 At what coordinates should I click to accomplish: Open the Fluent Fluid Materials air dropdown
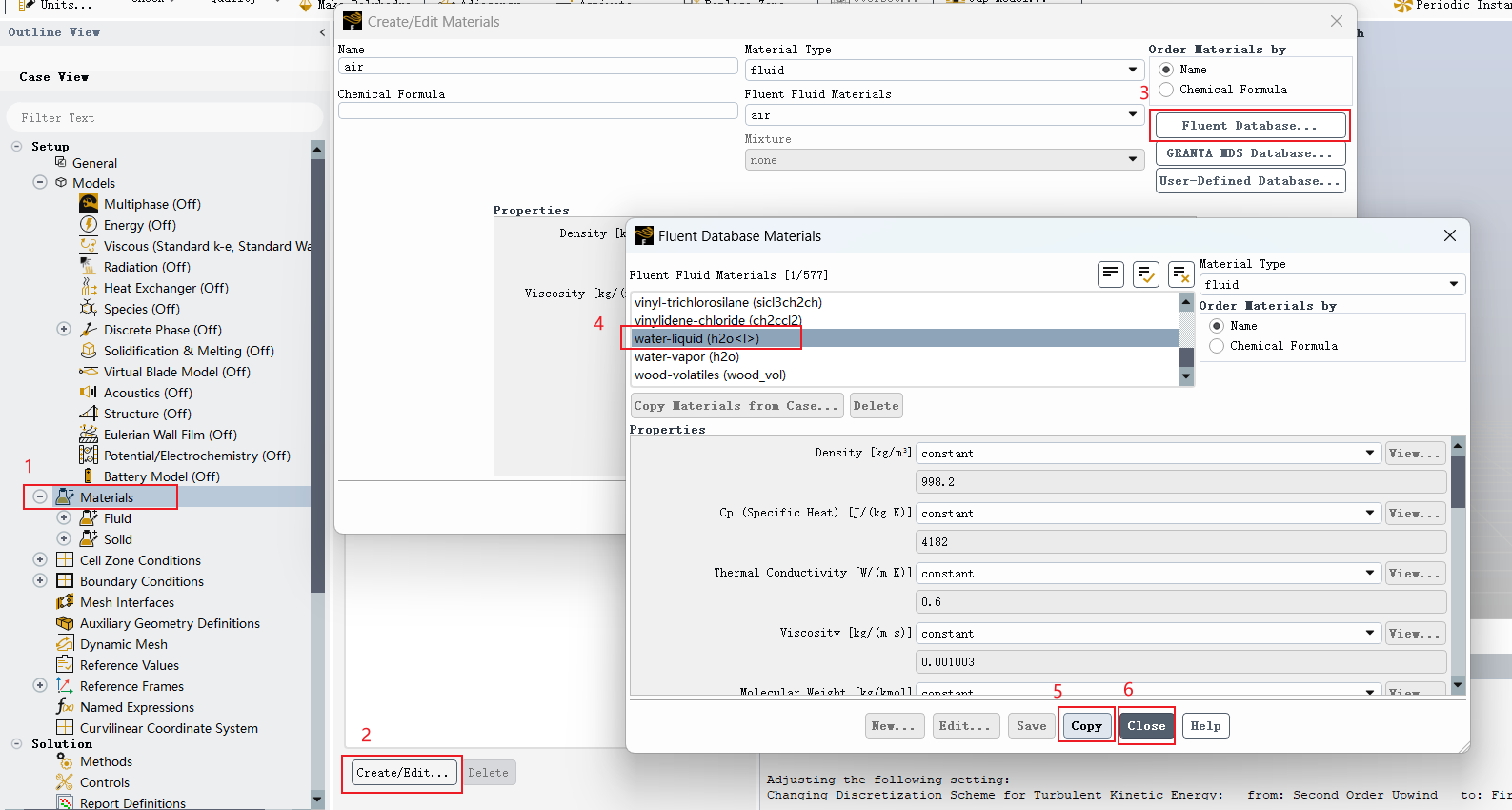tap(944, 114)
